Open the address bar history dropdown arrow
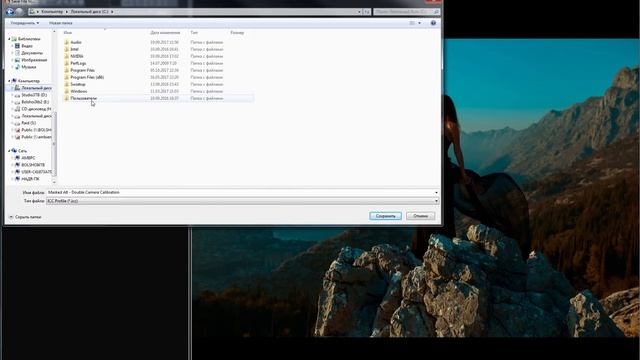The width and height of the screenshot is (640, 360). pyautogui.click(x=359, y=12)
